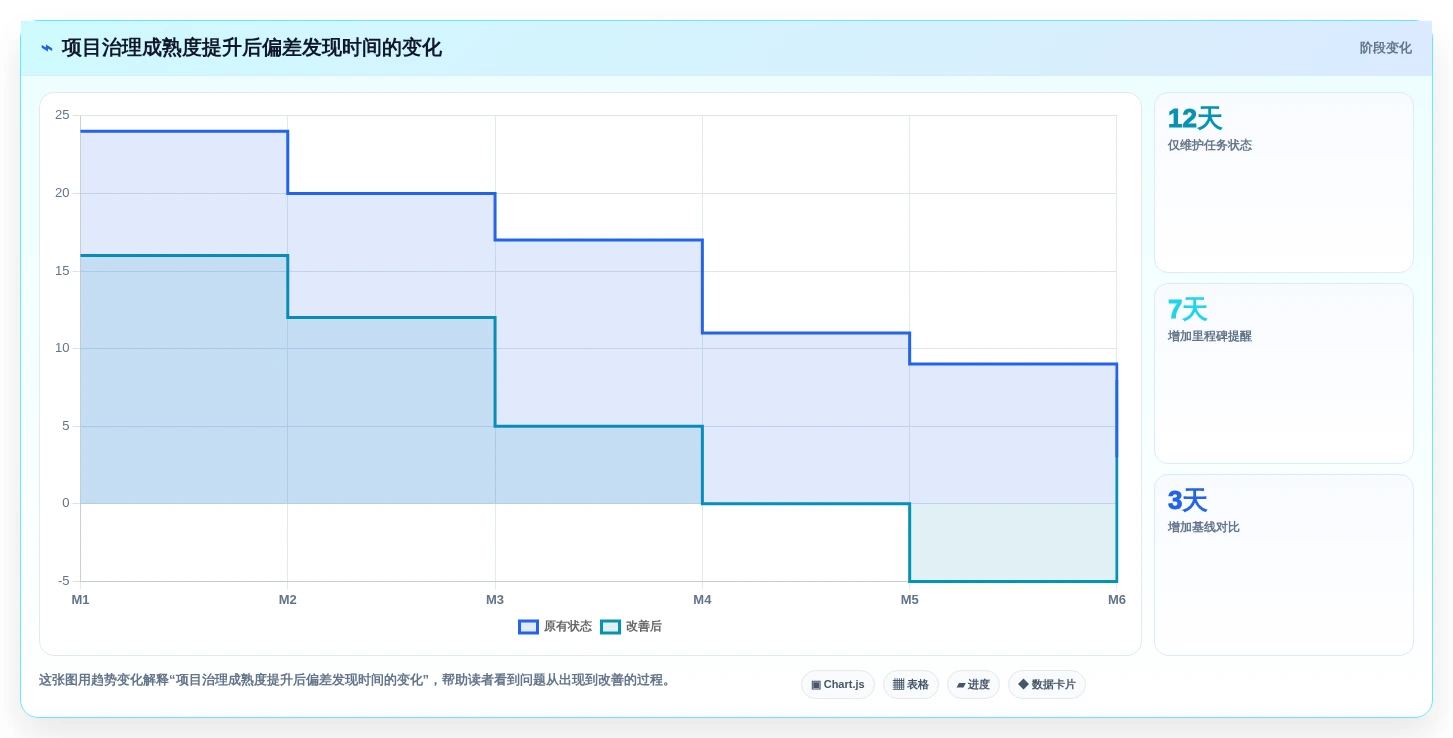Viewport: 1453px width, 738px height.
Task: Select the 数据卡片 tag
Action: point(1047,685)
